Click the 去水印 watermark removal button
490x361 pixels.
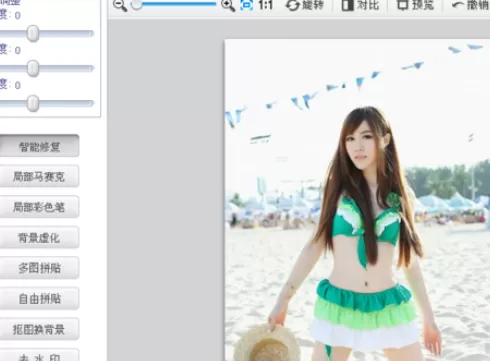click(x=39, y=355)
